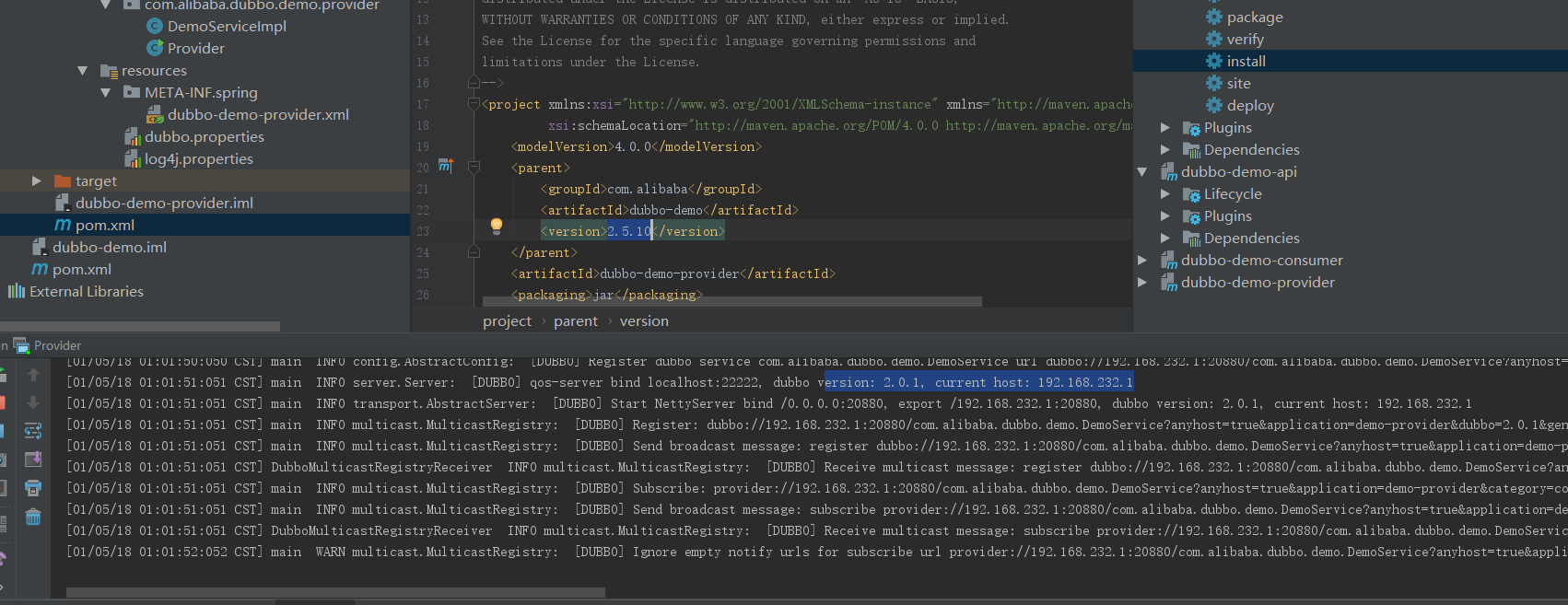Screen dimensions: 1568x605
Task: Click the Maven icon of selected pom.xml
Action: click(x=63, y=225)
